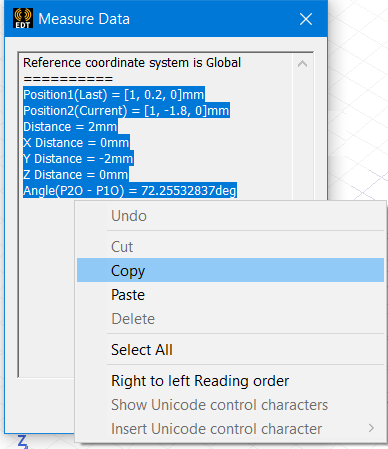Click the Position1(Last) line in text
Viewport: 388px width, 449px height.
114,95
